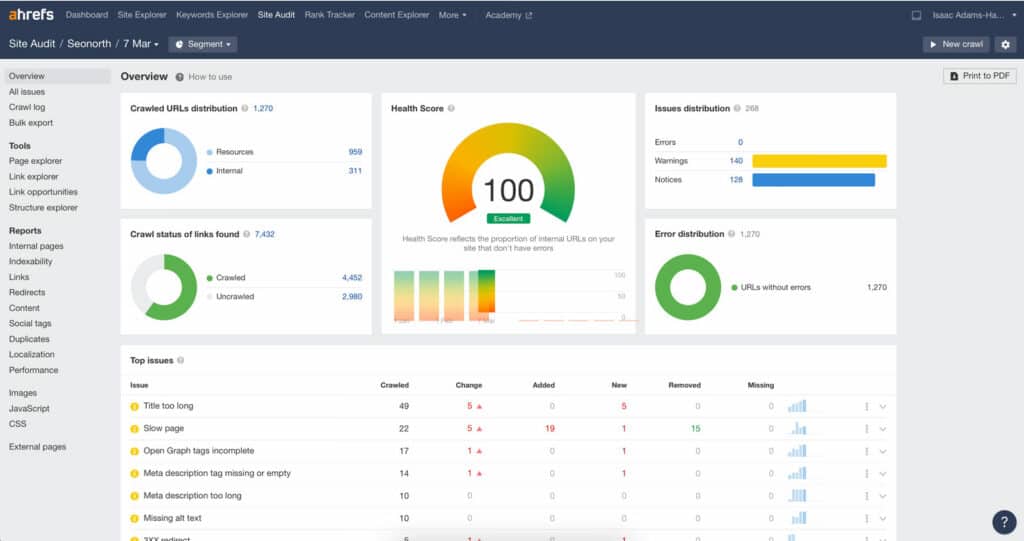Click info icon beside Issues distribution

[737, 108]
